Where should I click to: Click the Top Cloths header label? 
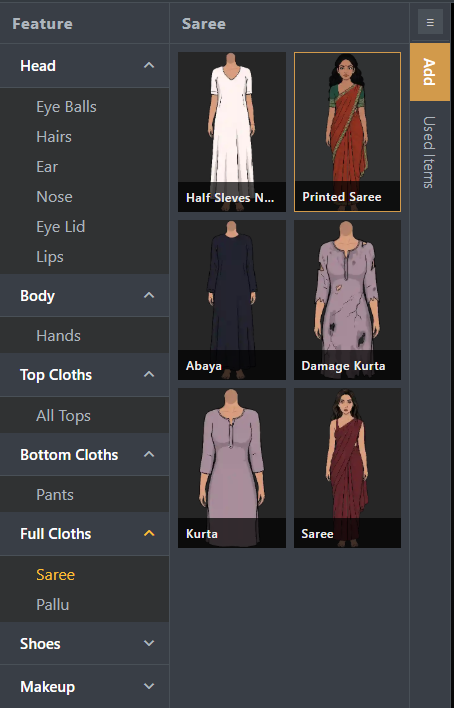pyautogui.click(x=56, y=375)
